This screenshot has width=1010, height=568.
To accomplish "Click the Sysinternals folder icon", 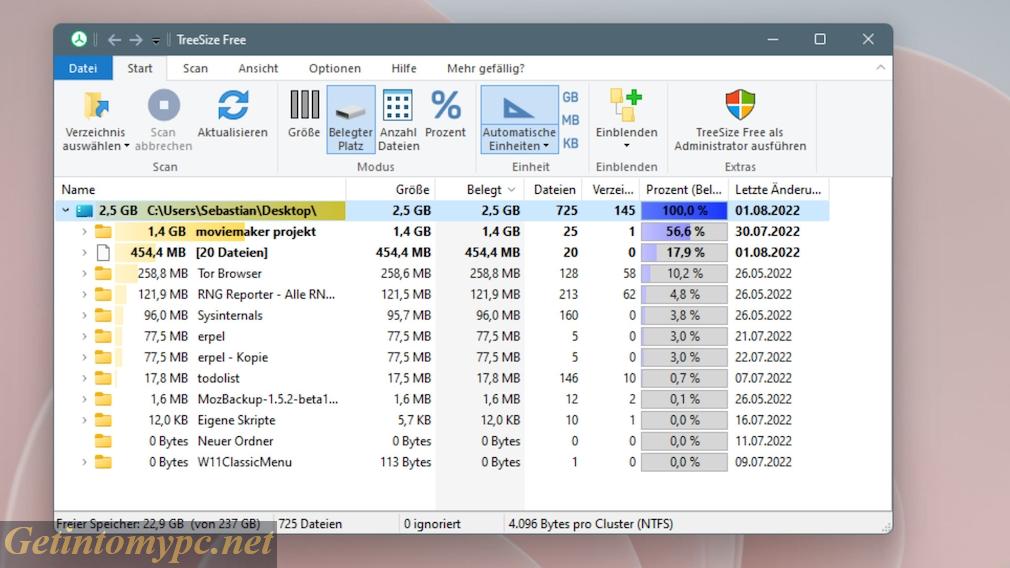I will click(x=103, y=315).
